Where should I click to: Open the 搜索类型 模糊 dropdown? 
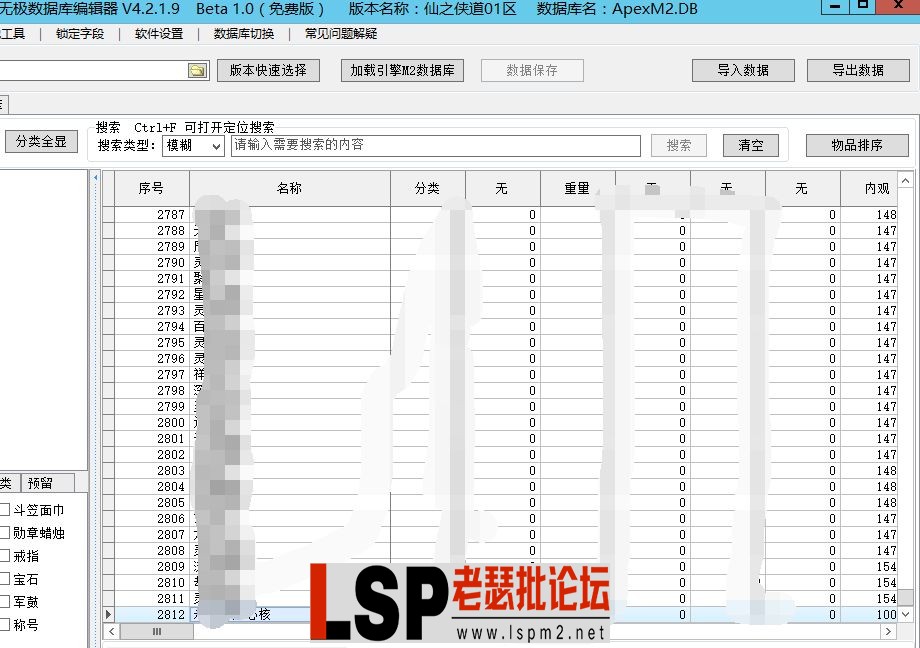pos(193,146)
